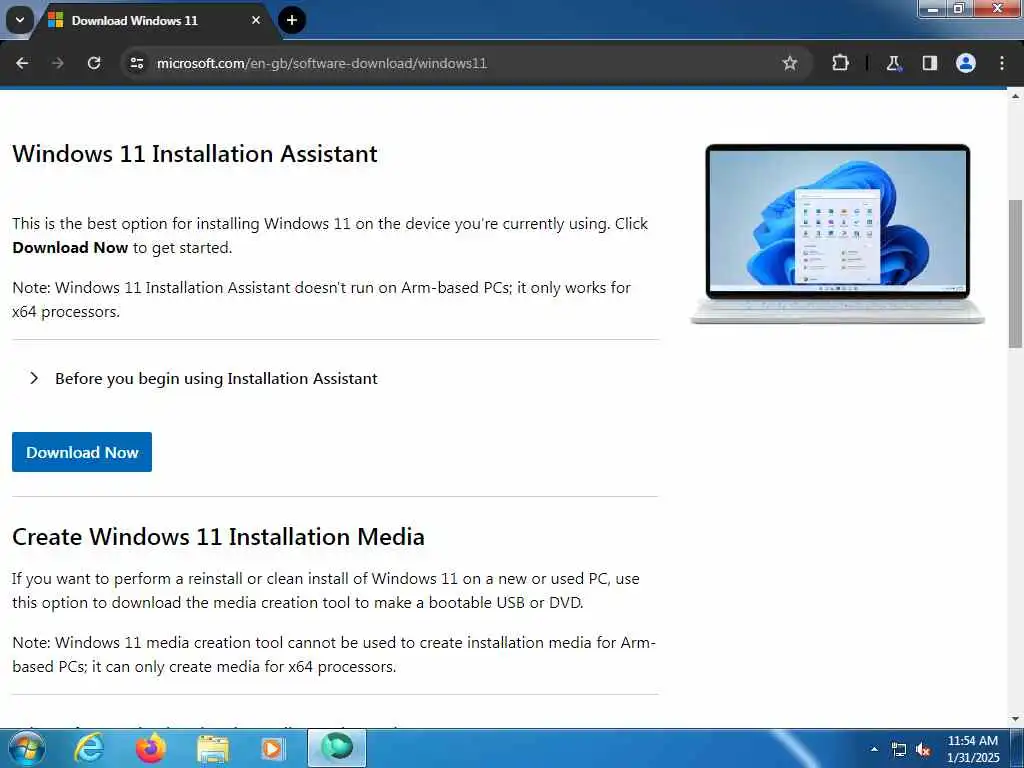Open Windows Media Player from taskbar
The image size is (1024, 768).
tap(272, 748)
